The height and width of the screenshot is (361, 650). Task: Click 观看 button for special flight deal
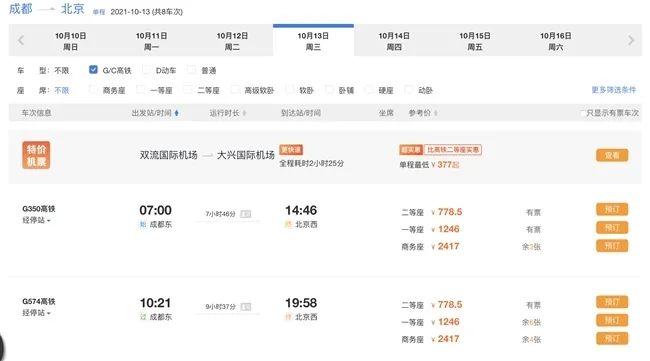[612, 155]
